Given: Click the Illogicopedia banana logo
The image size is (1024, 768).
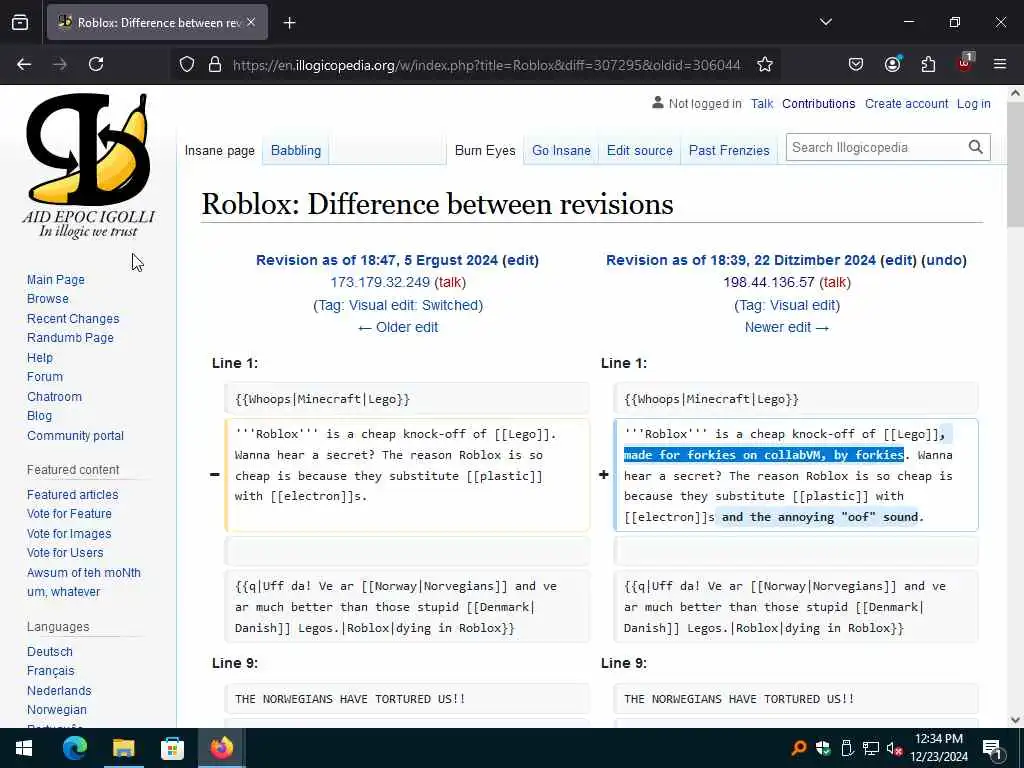Looking at the screenshot, I should pyautogui.click(x=88, y=166).
